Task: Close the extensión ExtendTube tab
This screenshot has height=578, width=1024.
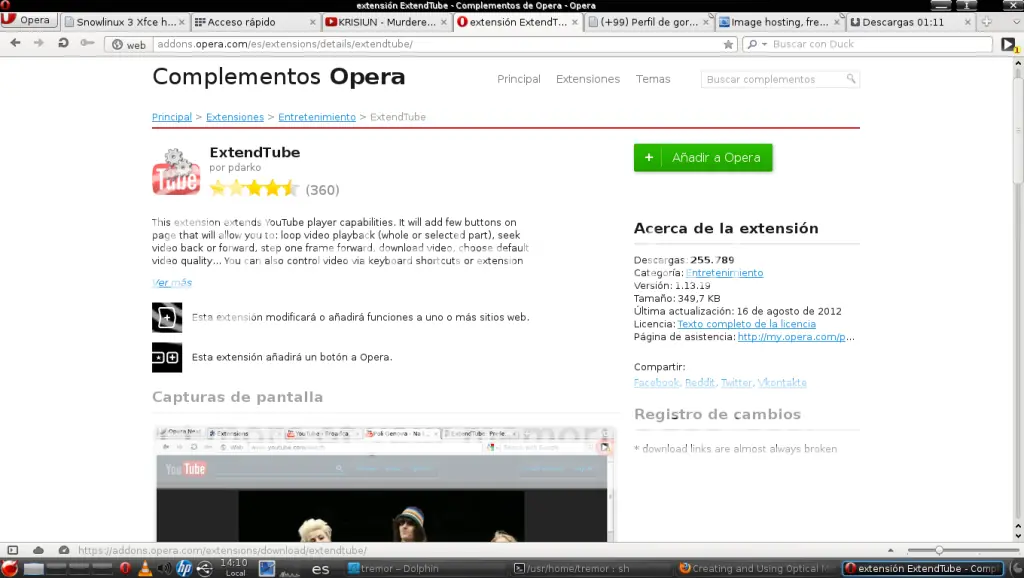Action: [575, 22]
